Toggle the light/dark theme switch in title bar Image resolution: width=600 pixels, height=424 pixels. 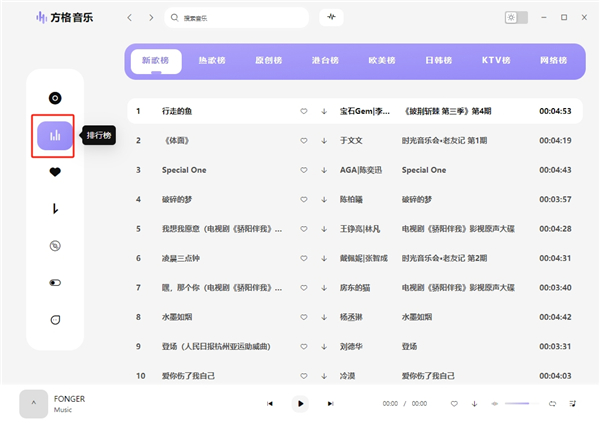coord(515,18)
